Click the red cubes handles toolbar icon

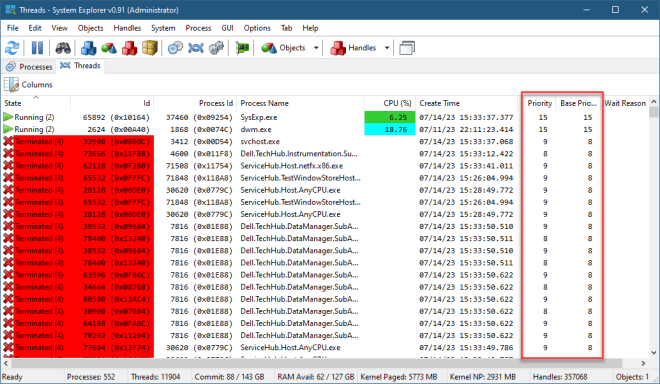pos(130,48)
